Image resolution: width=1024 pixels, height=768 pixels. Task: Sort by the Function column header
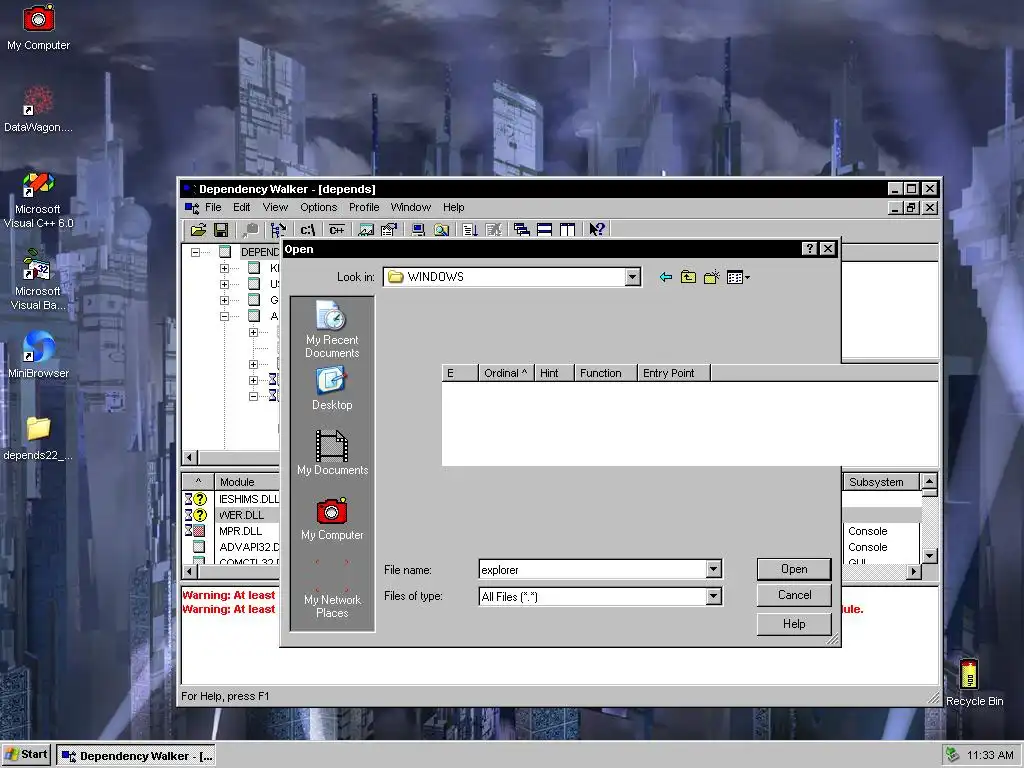(x=605, y=373)
